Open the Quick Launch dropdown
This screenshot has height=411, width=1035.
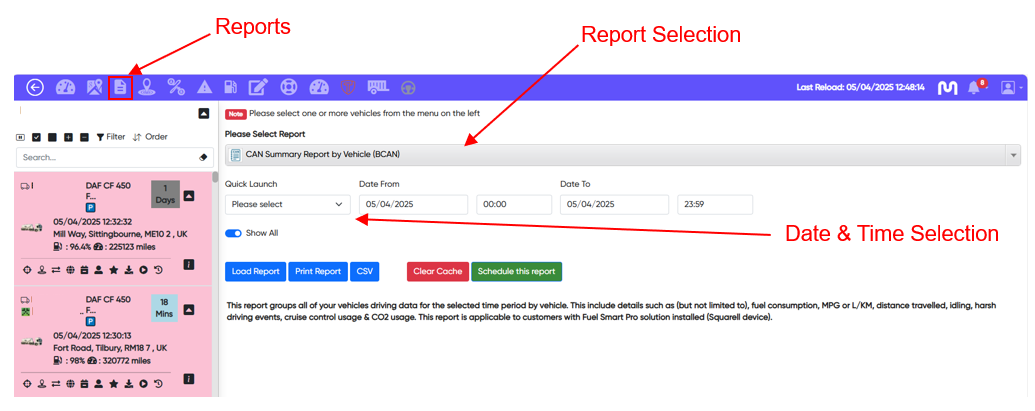tap(287, 204)
